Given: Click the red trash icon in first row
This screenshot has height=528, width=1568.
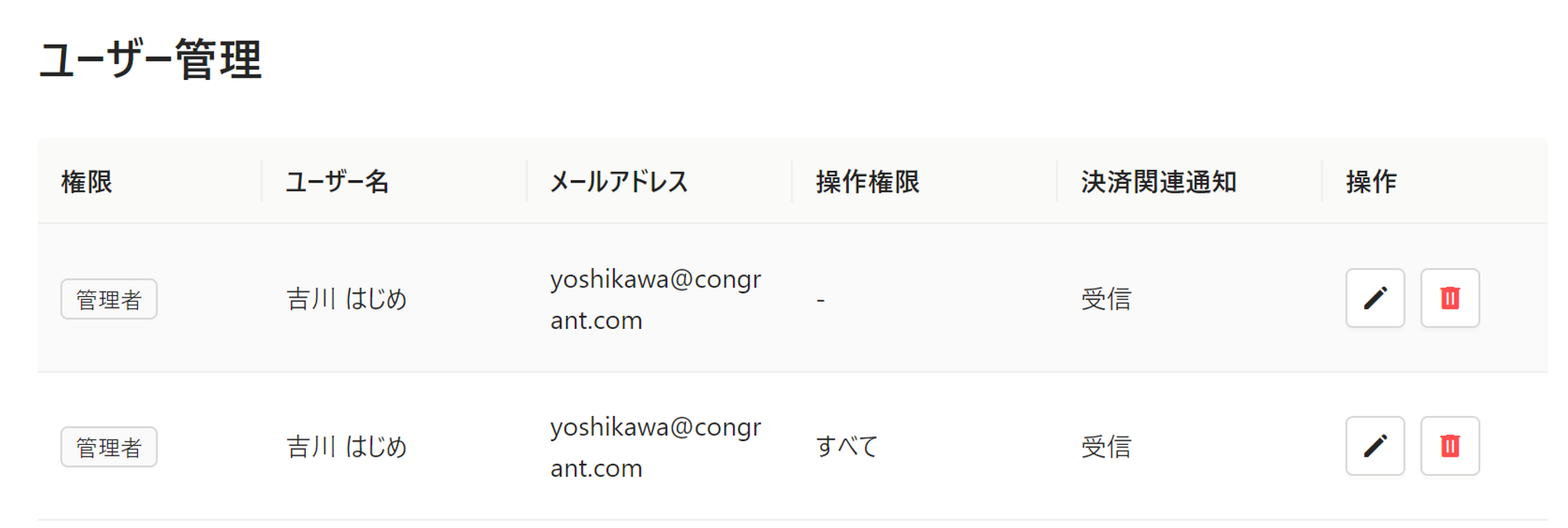Looking at the screenshot, I should coord(1450,298).
